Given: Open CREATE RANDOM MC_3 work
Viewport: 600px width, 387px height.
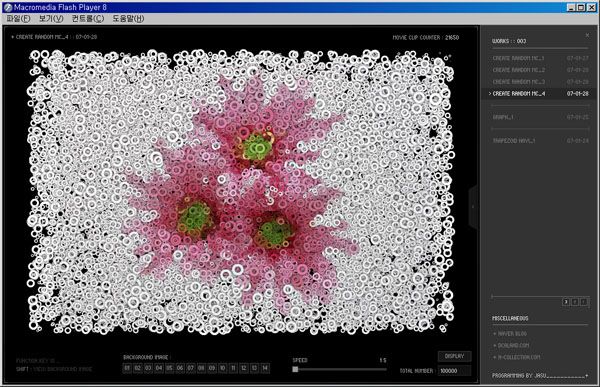Looking at the screenshot, I should point(540,82).
